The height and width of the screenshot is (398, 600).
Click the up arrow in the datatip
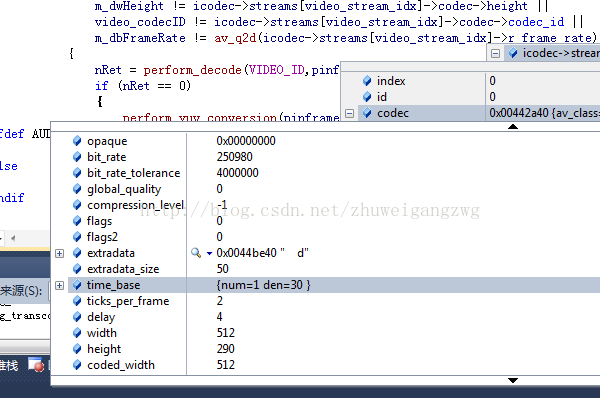[x=513, y=126]
